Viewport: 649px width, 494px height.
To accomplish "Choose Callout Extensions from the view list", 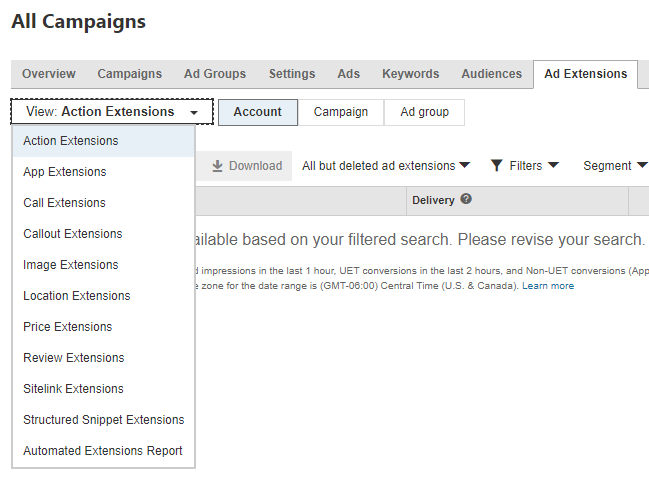I will tap(103, 234).
